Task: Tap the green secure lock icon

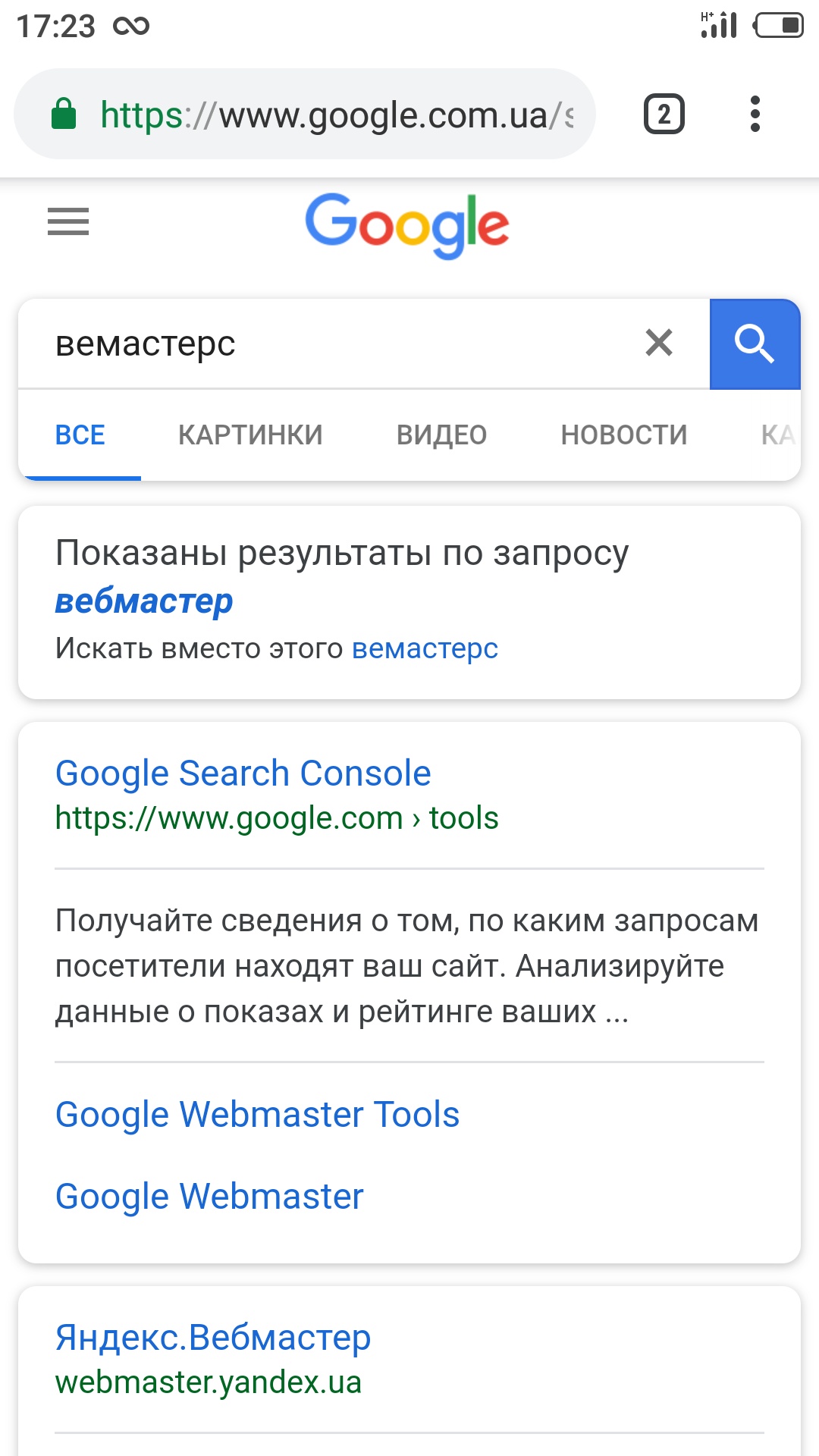Action: pyautogui.click(x=64, y=114)
